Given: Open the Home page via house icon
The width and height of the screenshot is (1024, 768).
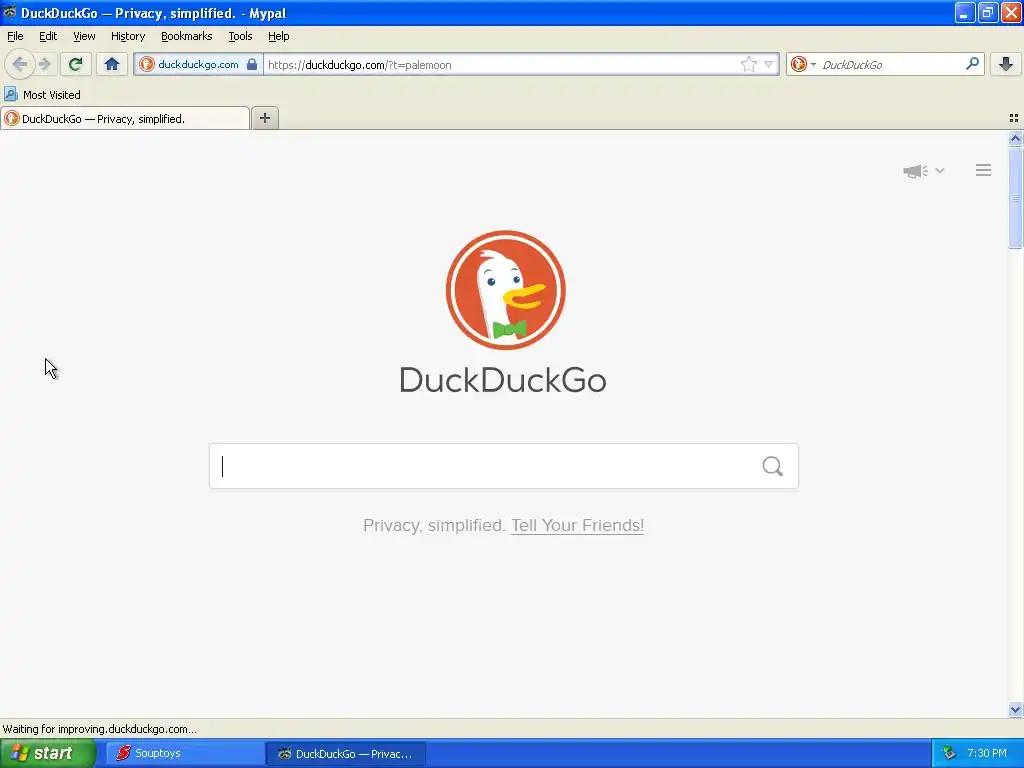Looking at the screenshot, I should (112, 64).
